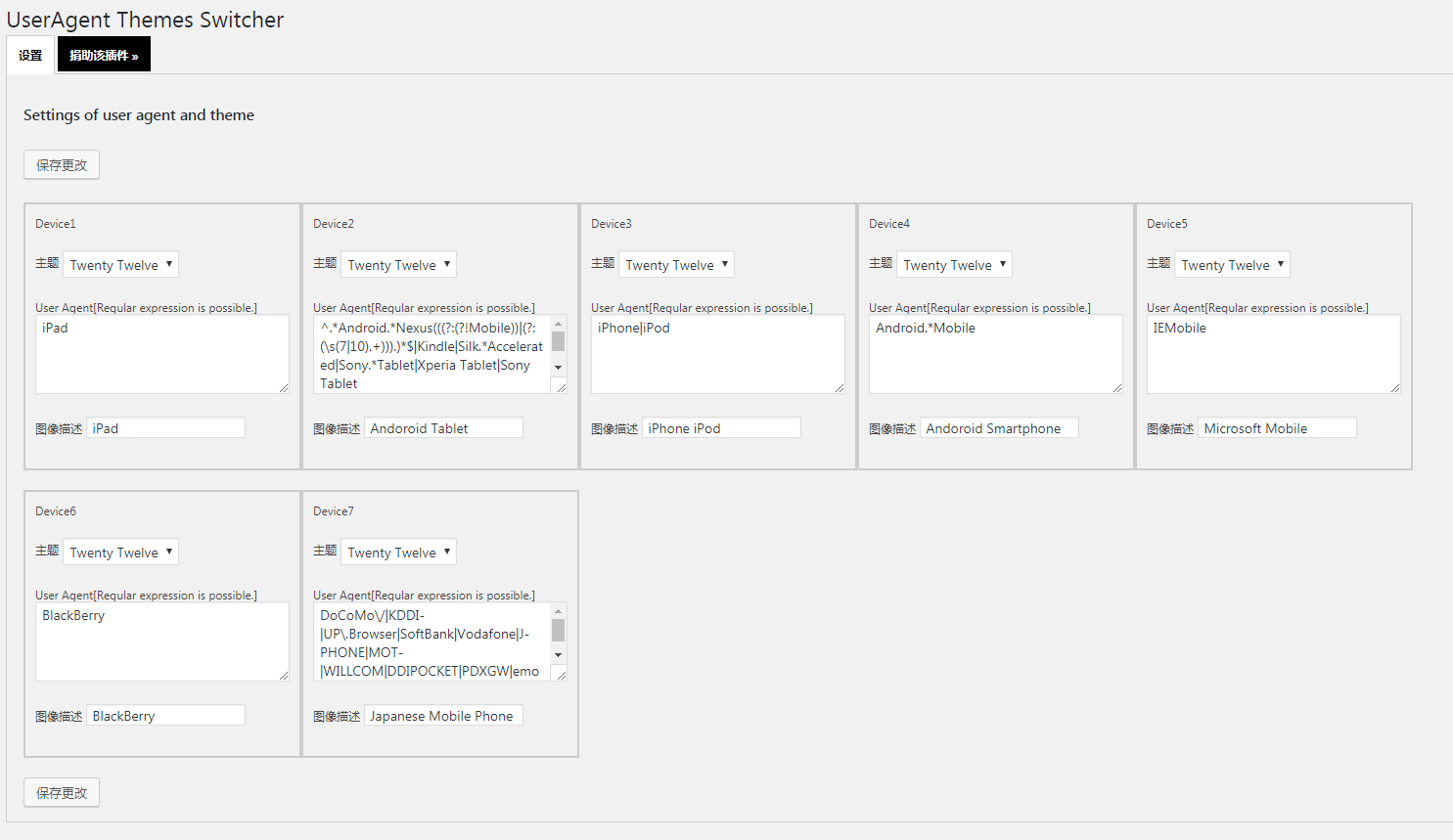Click Device2 textarea scrollbar down arrow
This screenshot has height=840, width=1453.
pos(559,368)
